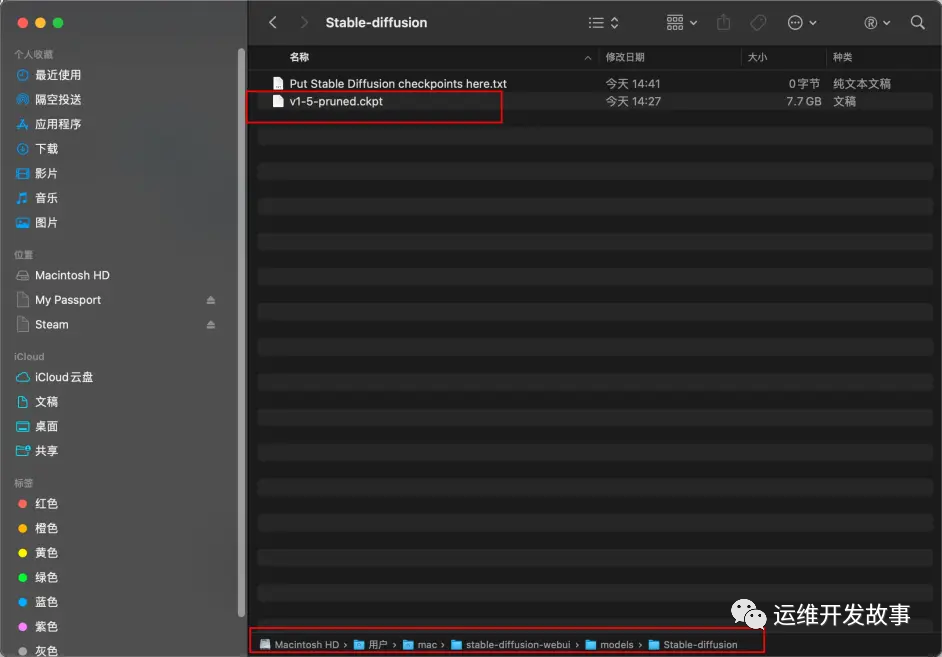Click 用户 in the path bar
The height and width of the screenshot is (657, 942).
click(x=371, y=644)
